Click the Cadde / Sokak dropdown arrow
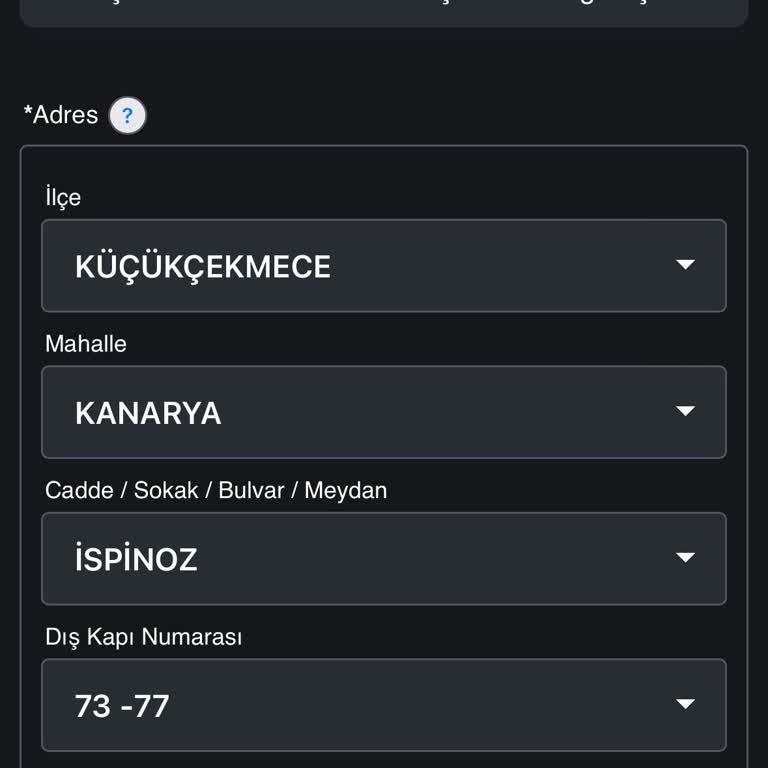 [685, 558]
